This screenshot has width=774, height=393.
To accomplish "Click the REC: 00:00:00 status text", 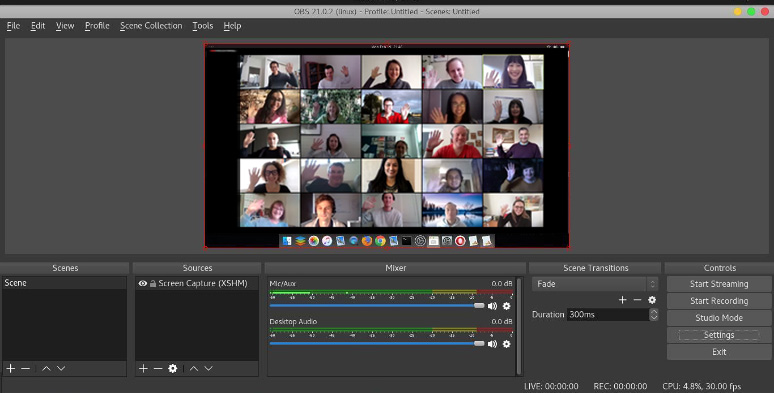I will pos(620,386).
